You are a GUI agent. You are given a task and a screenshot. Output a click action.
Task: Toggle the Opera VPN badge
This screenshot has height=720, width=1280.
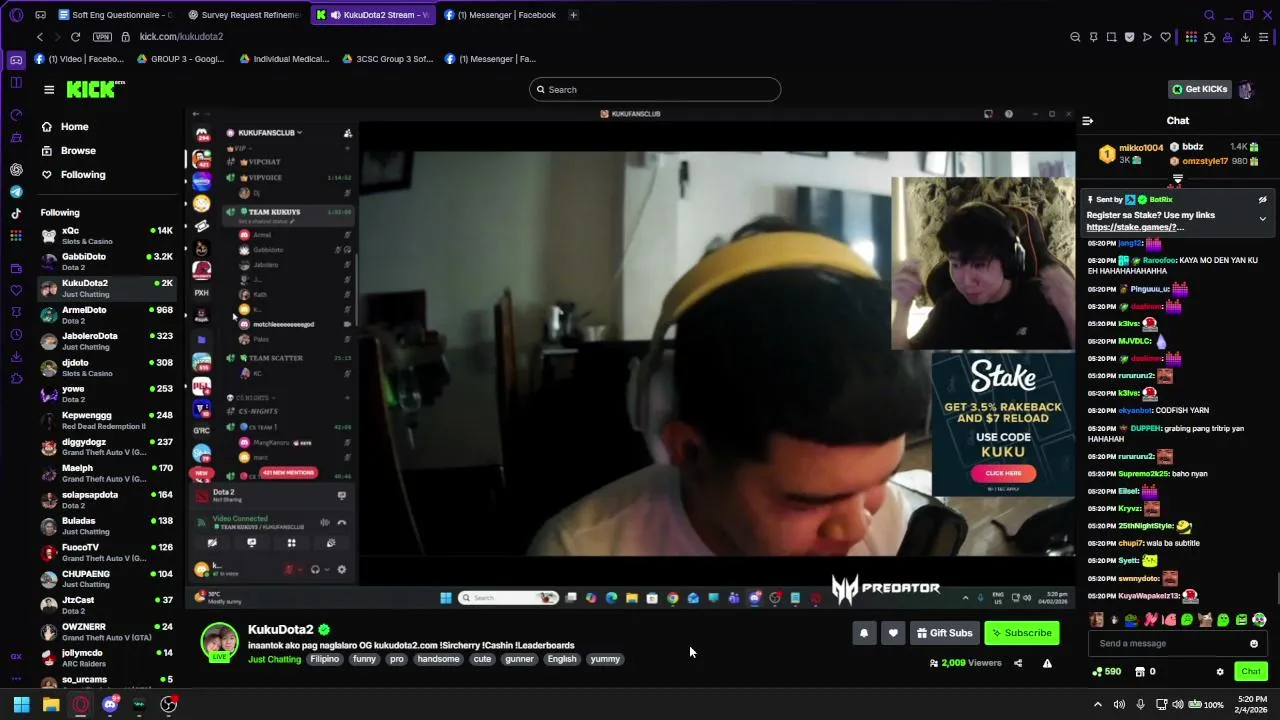pos(102,37)
